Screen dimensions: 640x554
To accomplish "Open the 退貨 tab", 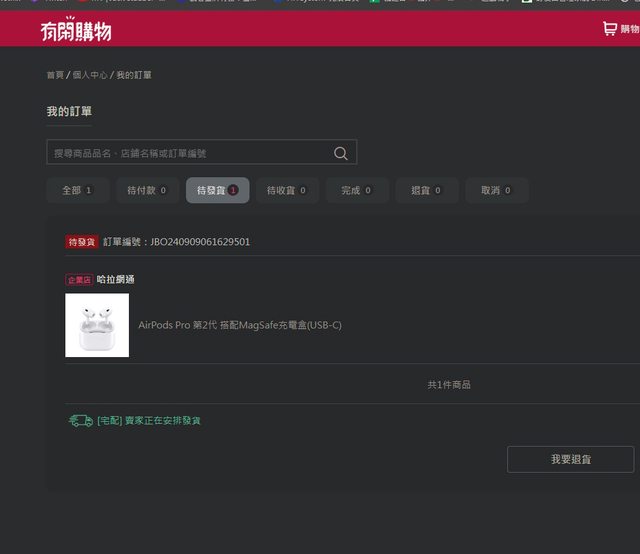I will click(x=426, y=190).
